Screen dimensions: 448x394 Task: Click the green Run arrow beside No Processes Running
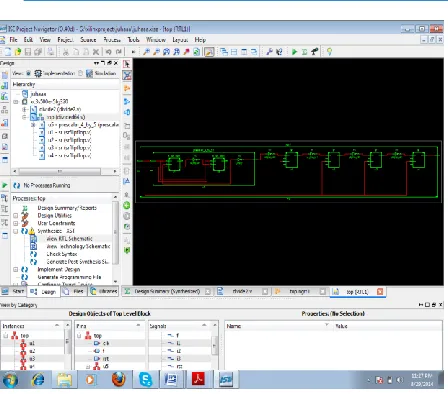tap(5, 185)
